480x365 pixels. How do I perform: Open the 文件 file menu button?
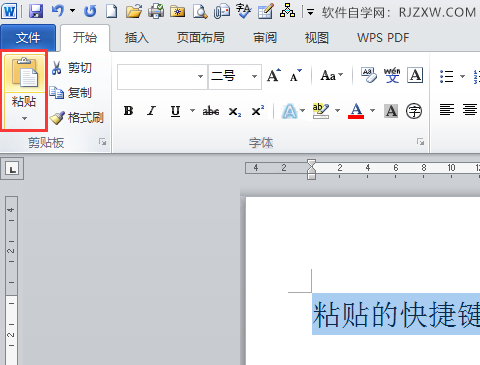[x=28, y=38]
